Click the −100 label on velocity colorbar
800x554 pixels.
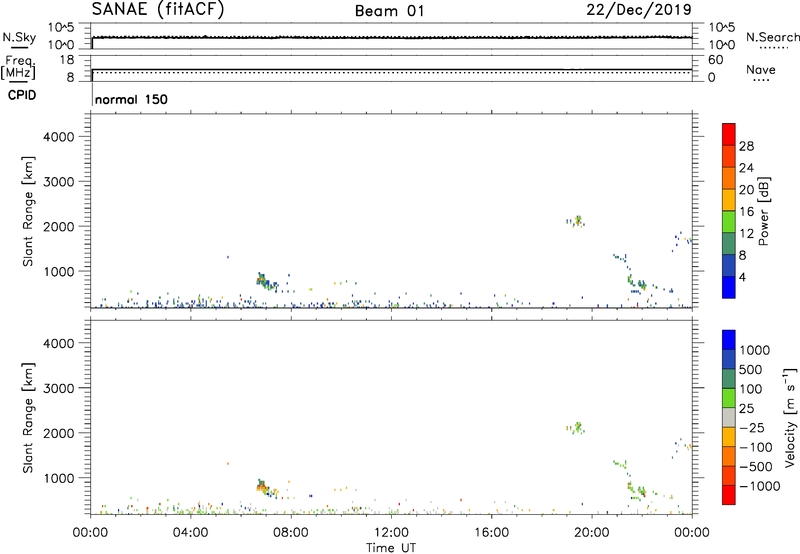(756, 447)
